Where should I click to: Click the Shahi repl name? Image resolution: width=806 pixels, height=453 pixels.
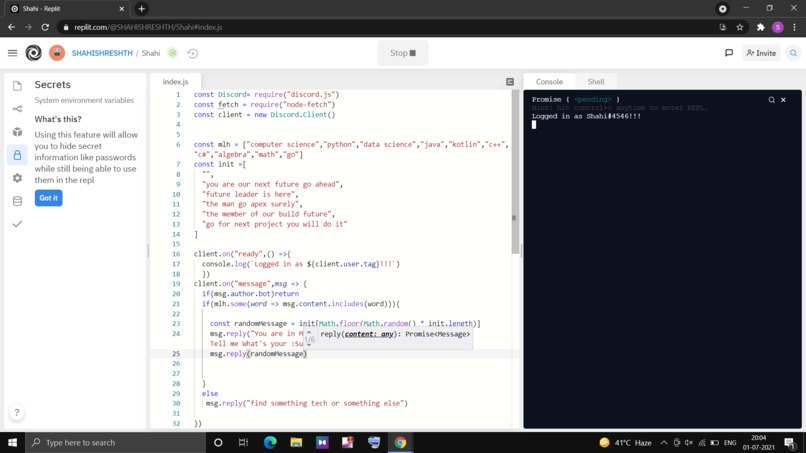pyautogui.click(x=151, y=53)
